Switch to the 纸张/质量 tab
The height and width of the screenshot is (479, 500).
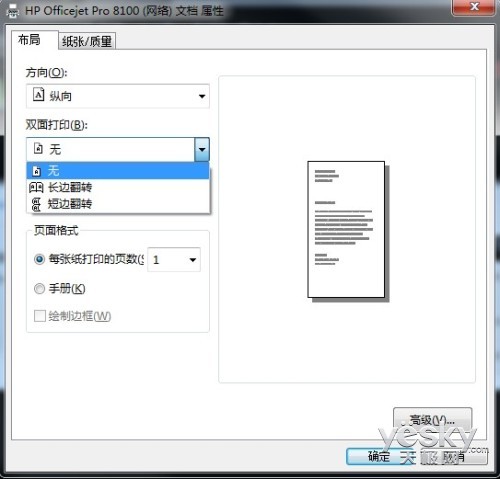tap(87, 41)
